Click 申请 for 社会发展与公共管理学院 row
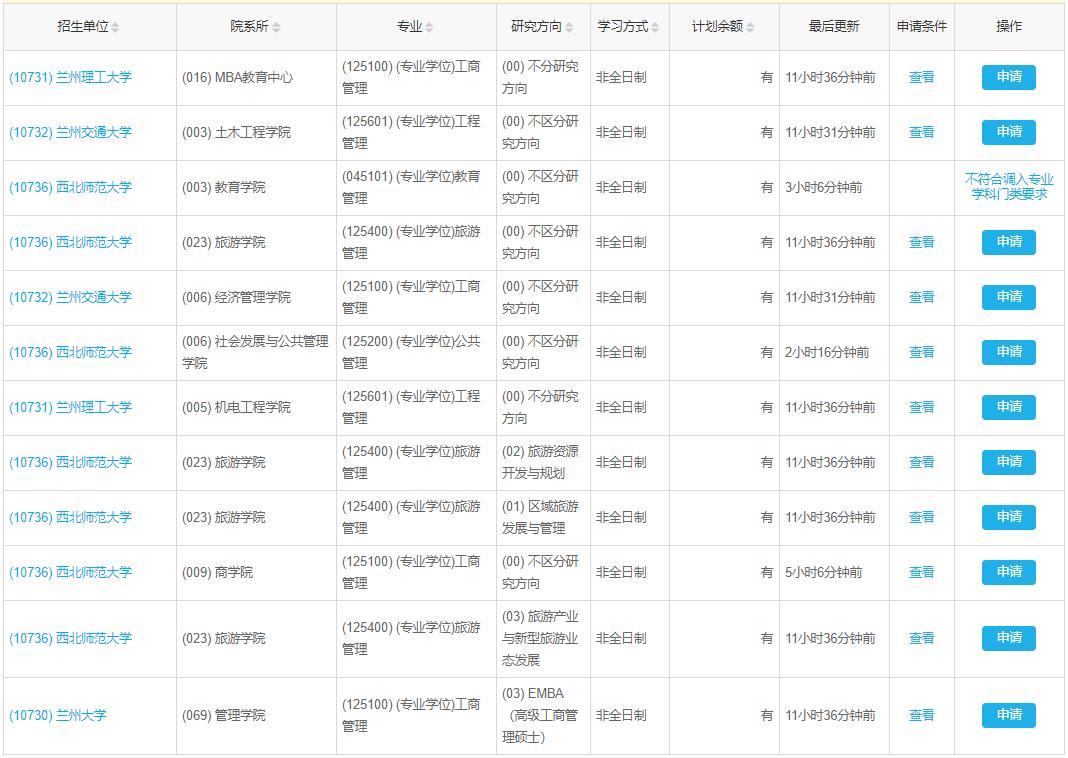The width and height of the screenshot is (1068, 758). coord(1008,352)
